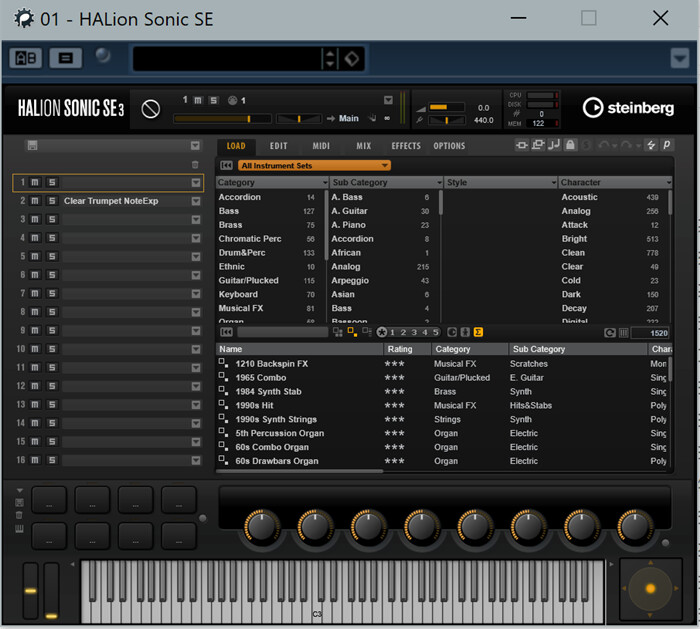Switch to the OPTIONS tab
700x629 pixels.
coord(449,146)
